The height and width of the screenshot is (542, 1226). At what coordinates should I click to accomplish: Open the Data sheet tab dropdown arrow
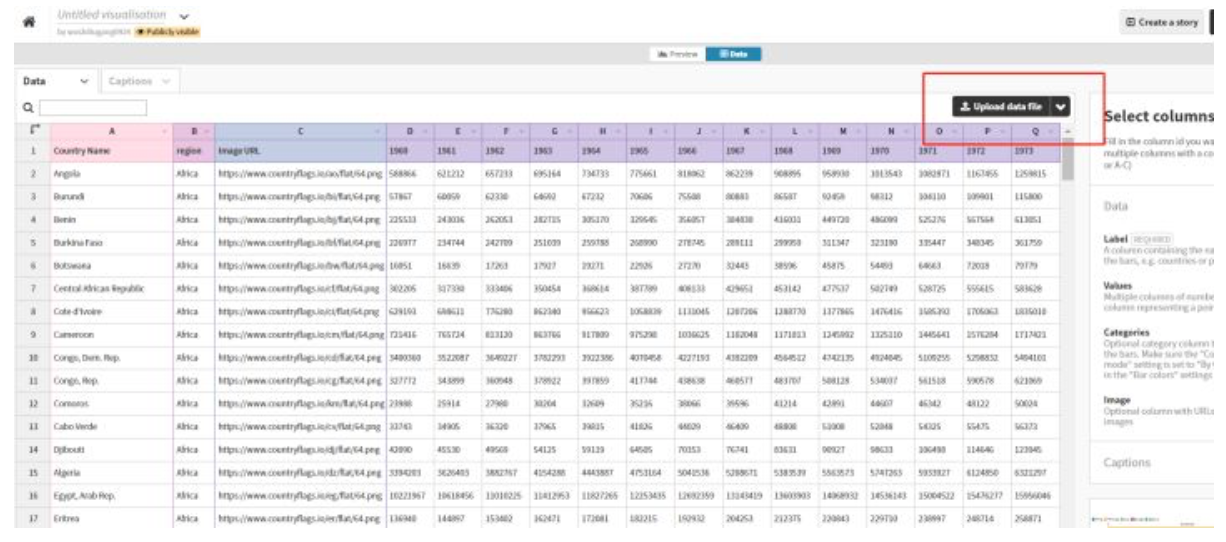[x=83, y=80]
